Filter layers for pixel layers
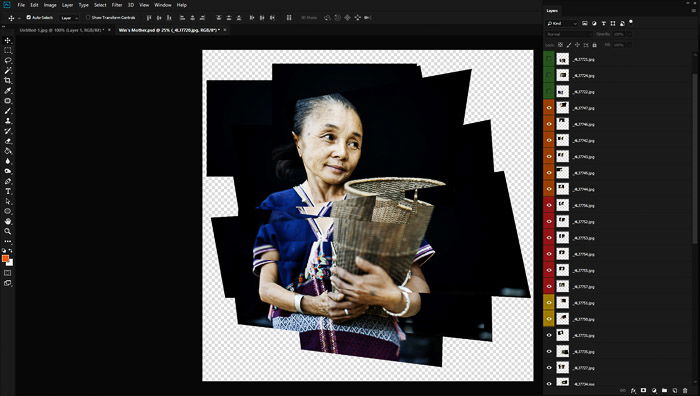 click(585, 23)
